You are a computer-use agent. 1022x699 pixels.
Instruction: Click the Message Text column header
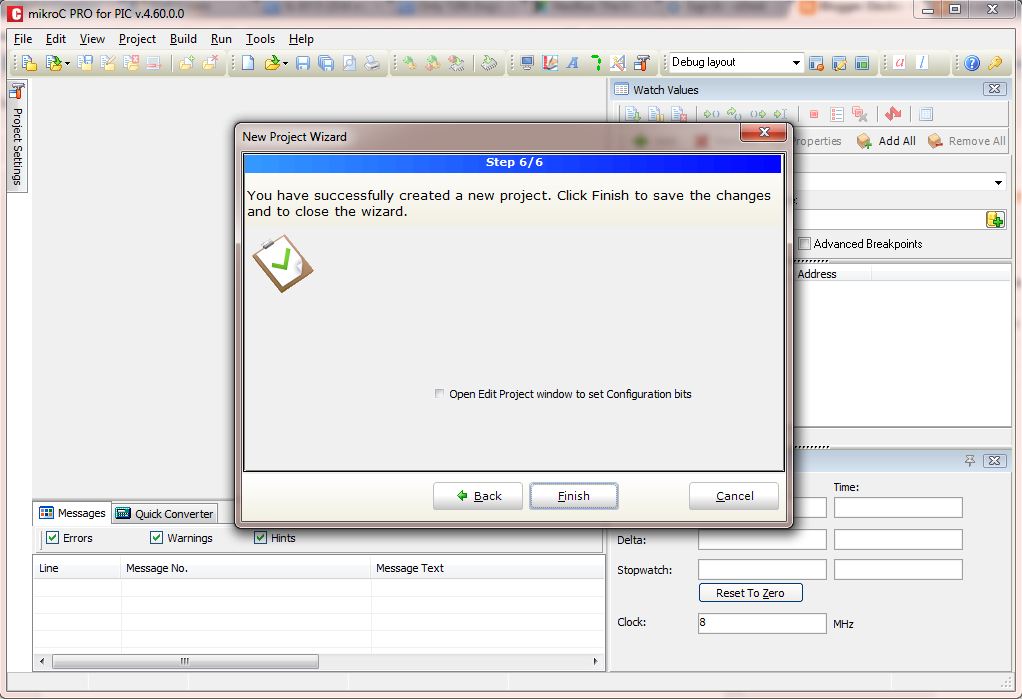pyautogui.click(x=488, y=568)
